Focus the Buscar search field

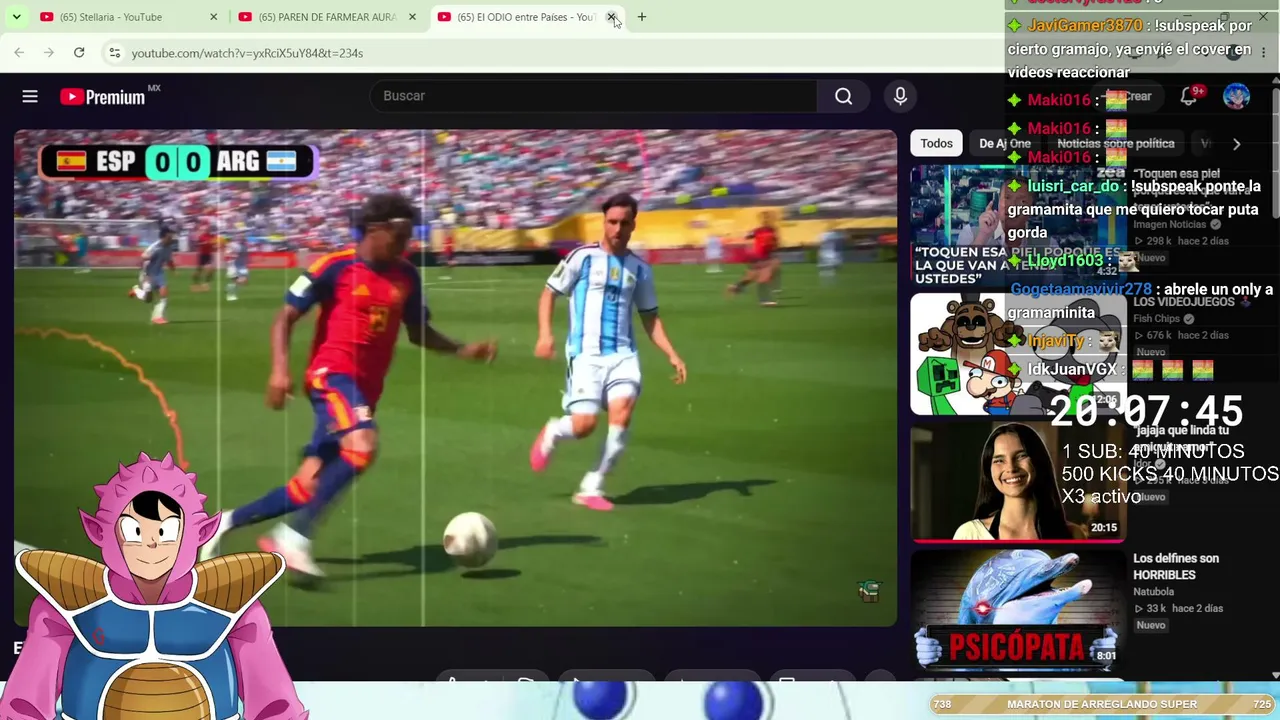[594, 96]
